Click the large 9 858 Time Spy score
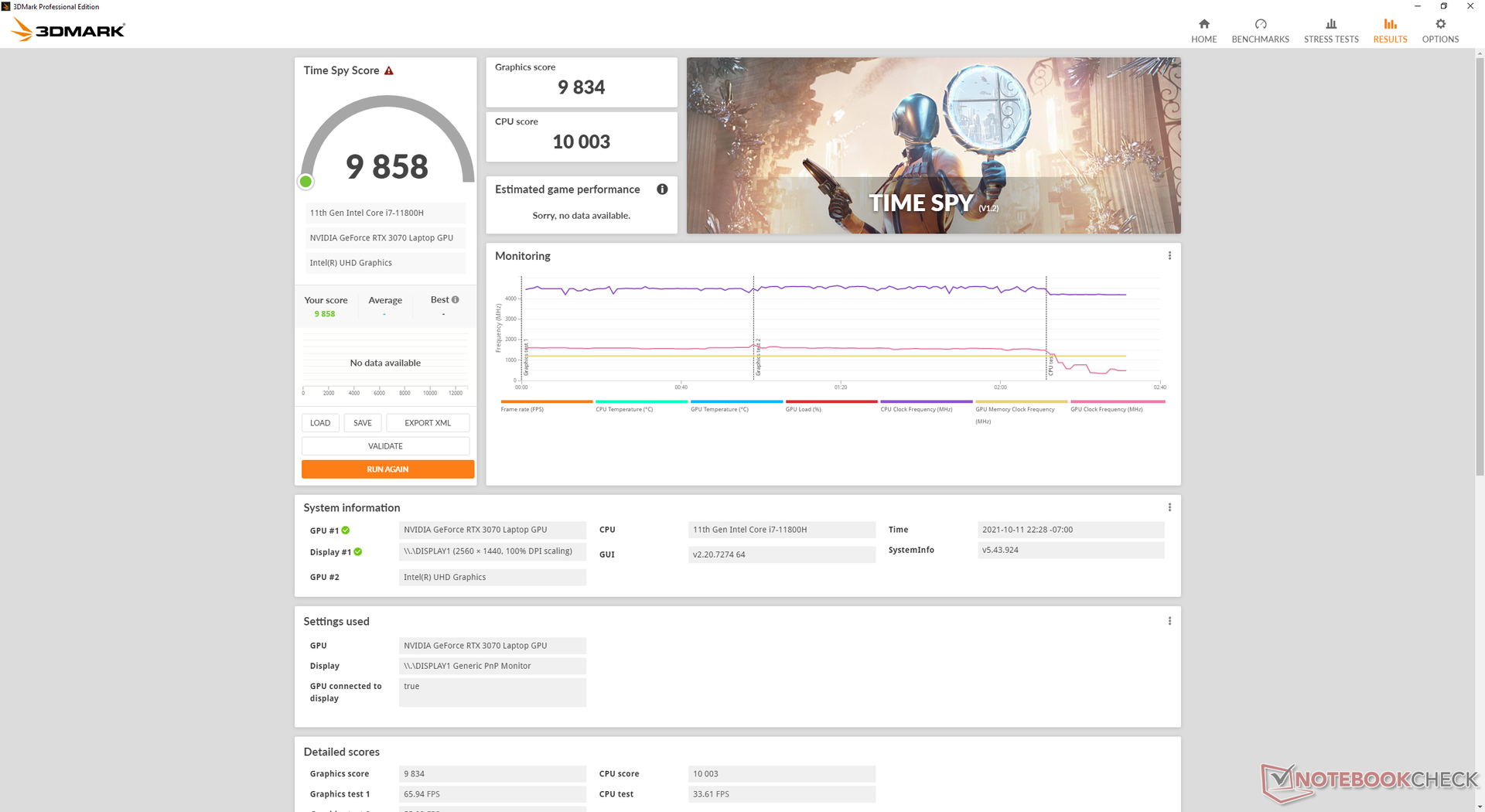The height and width of the screenshot is (812, 1485). [x=387, y=166]
